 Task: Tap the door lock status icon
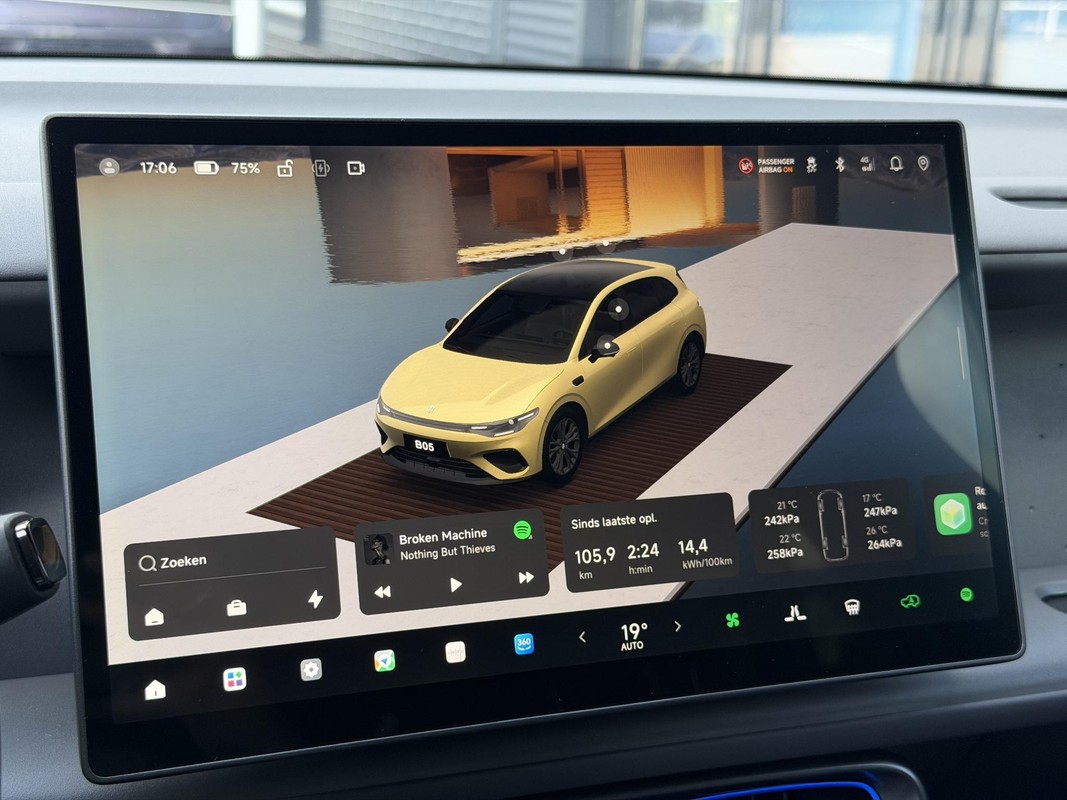pos(285,168)
